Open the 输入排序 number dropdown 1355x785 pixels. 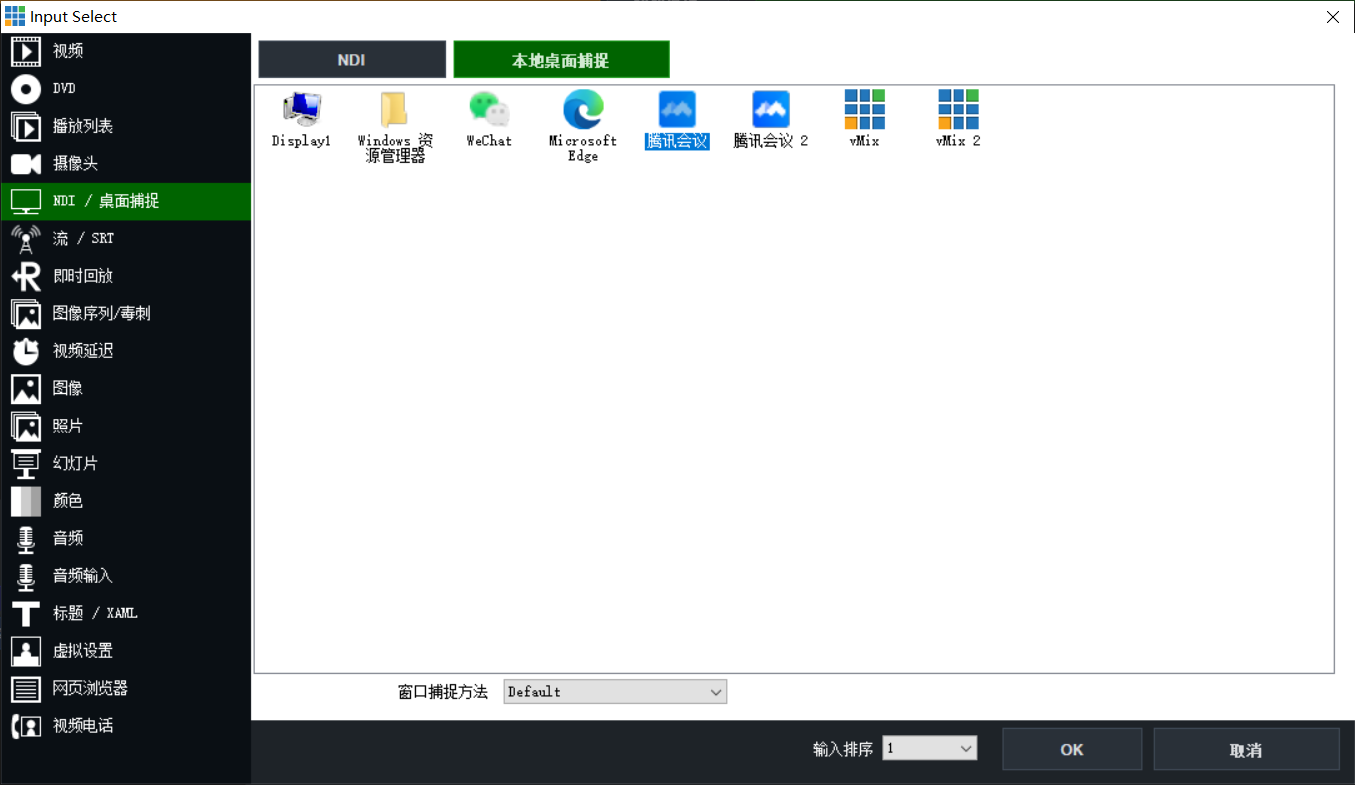929,749
